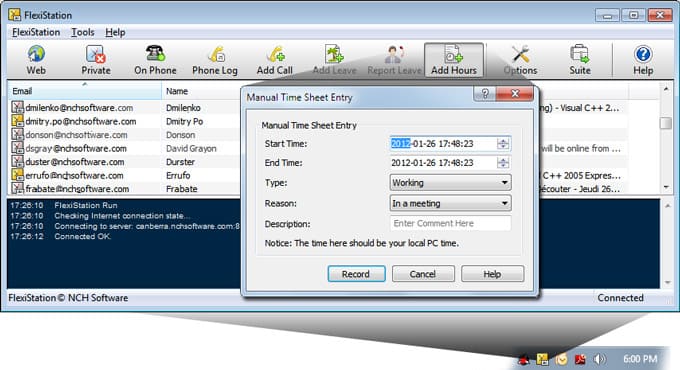Click the contact list scrollbar thumb
Screen dimensions: 680x370
tap(666, 123)
